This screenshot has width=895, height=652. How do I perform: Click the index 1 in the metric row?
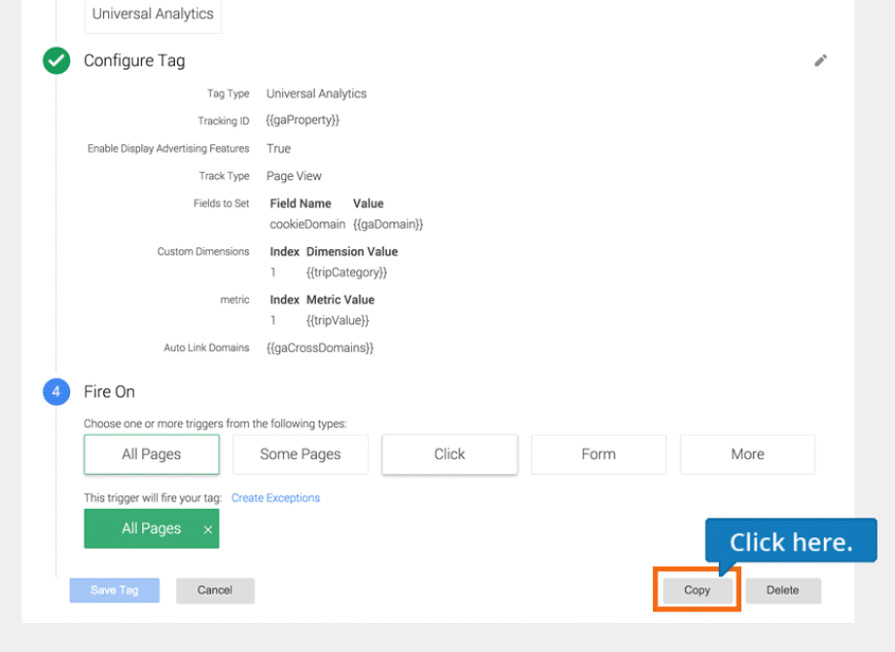pyautogui.click(x=273, y=320)
